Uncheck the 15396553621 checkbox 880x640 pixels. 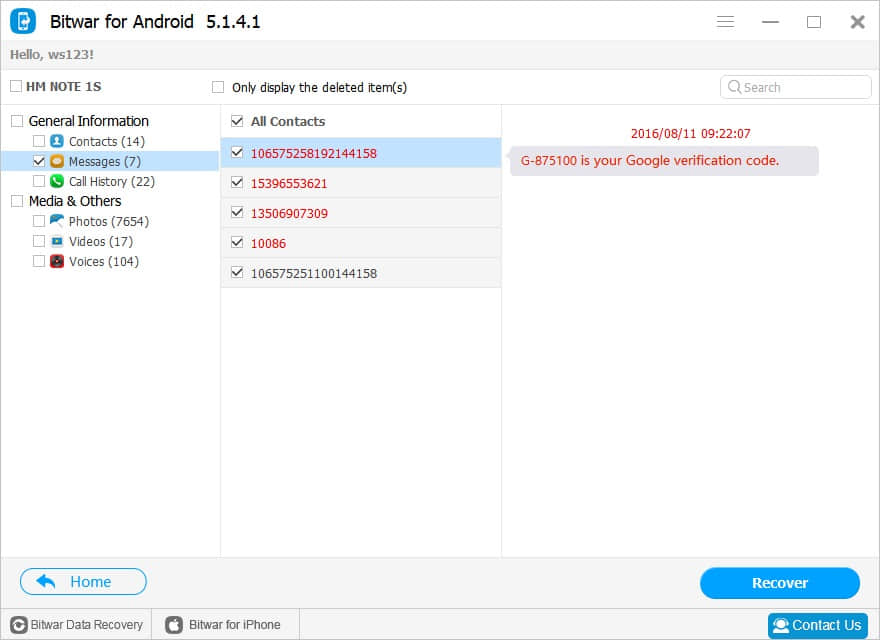point(237,182)
